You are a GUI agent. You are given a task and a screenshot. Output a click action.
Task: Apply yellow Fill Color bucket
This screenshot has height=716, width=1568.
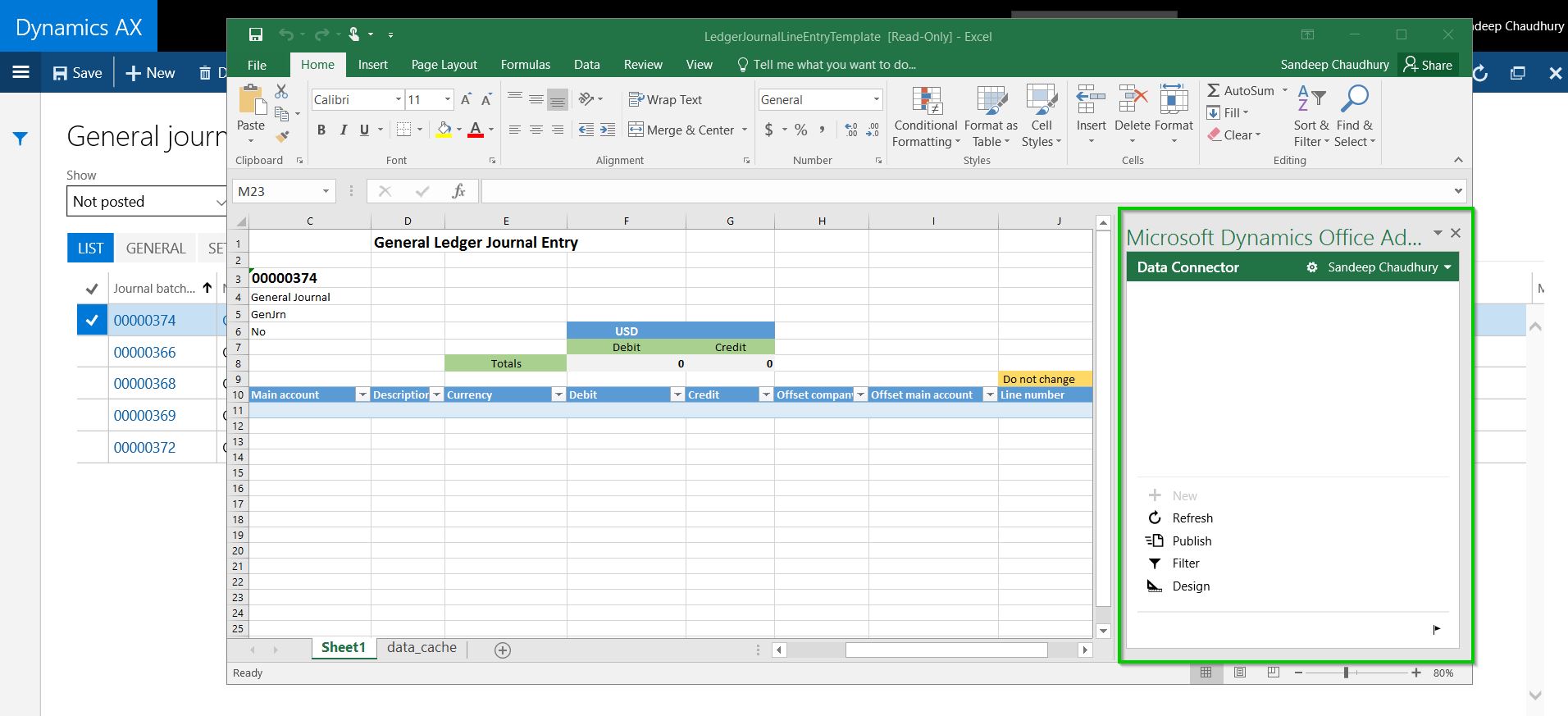444,130
